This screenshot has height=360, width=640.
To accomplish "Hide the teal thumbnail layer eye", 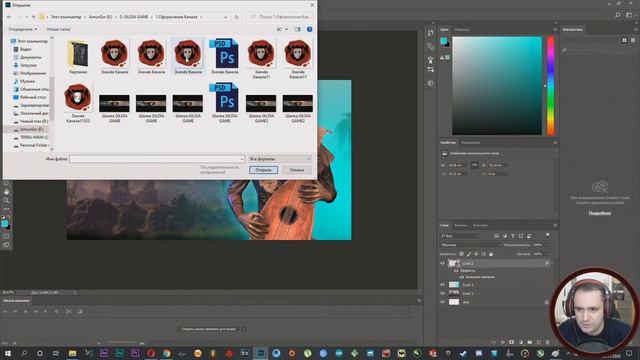I will (442, 285).
